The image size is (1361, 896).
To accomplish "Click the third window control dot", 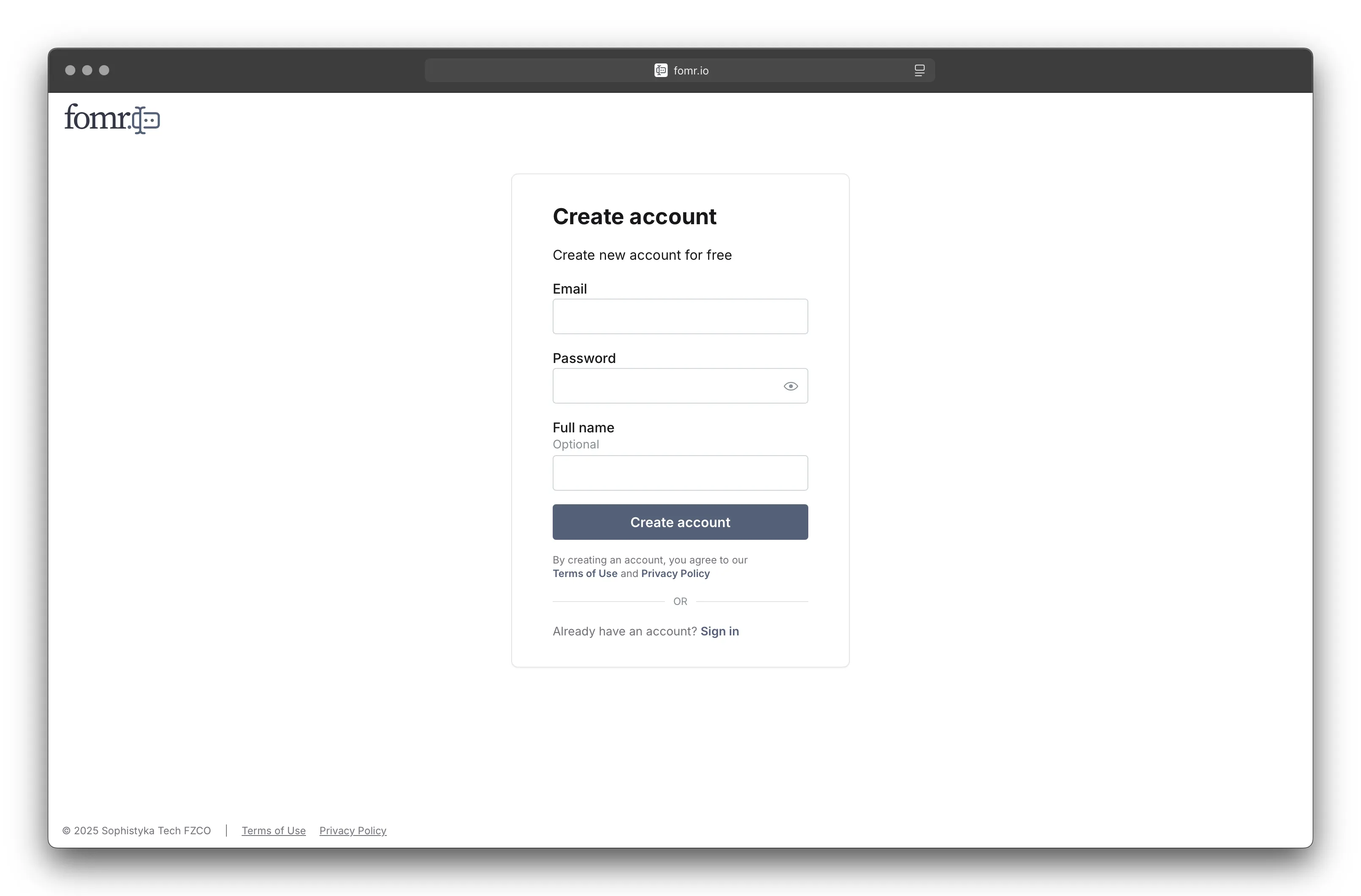I will pos(104,70).
